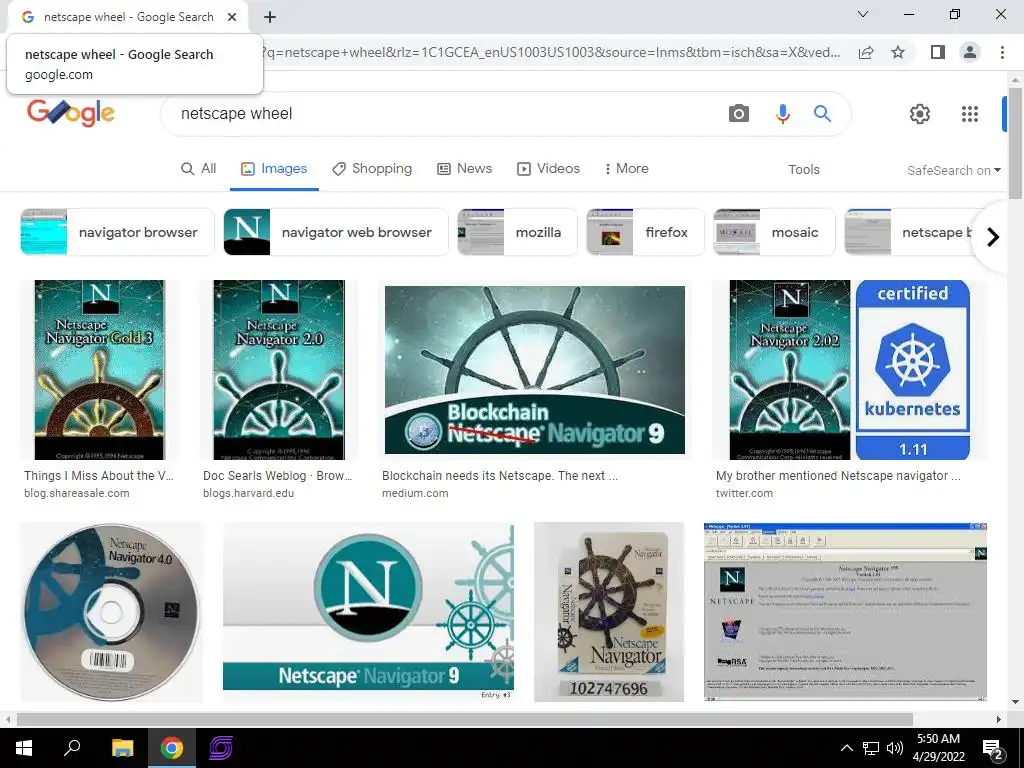This screenshot has width=1024, height=768.
Task: Open medium.com source link
Action: (415, 493)
